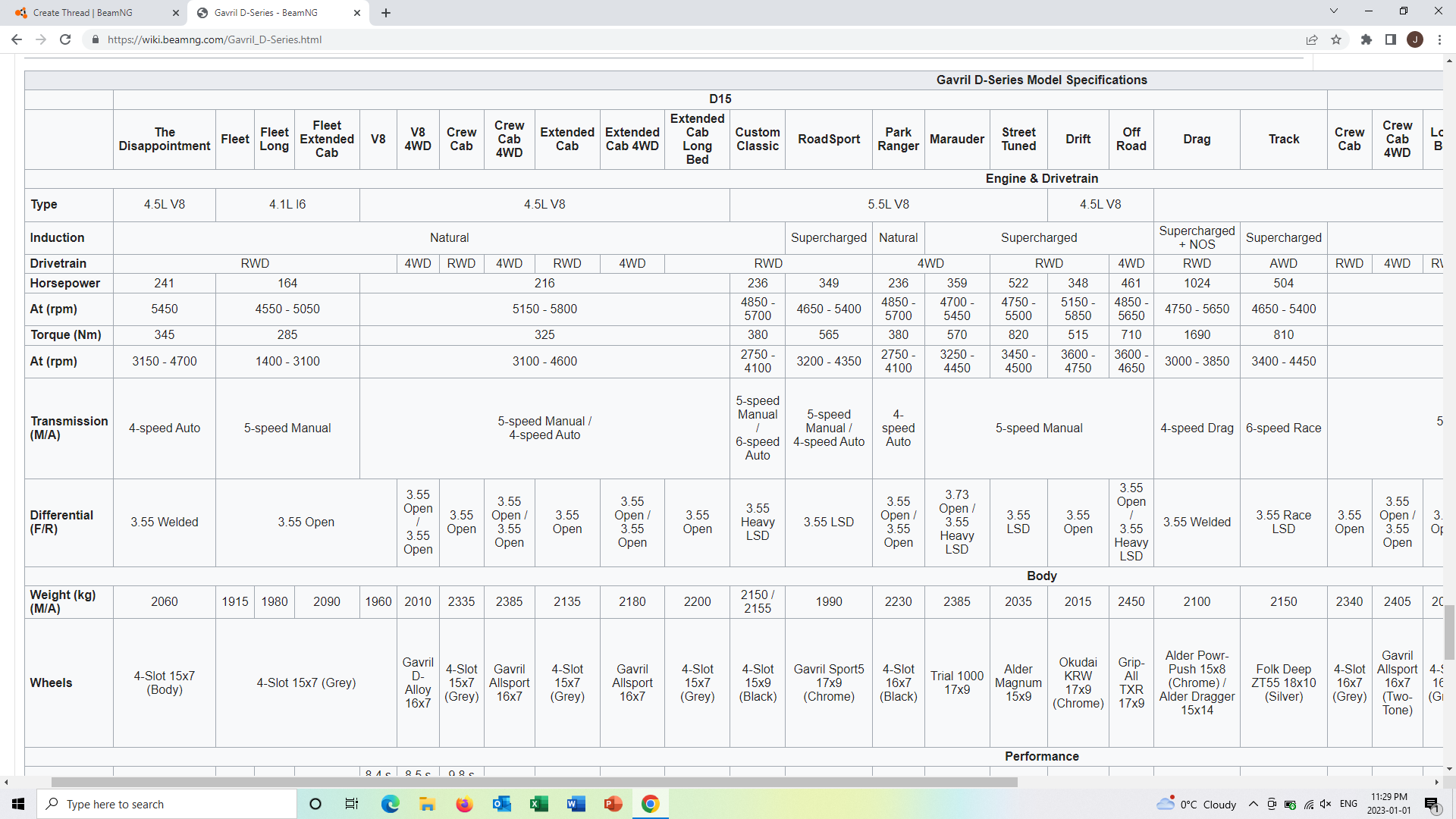Image resolution: width=1456 pixels, height=819 pixels.
Task: Reload the Gavril D-Series page
Action: point(65,39)
